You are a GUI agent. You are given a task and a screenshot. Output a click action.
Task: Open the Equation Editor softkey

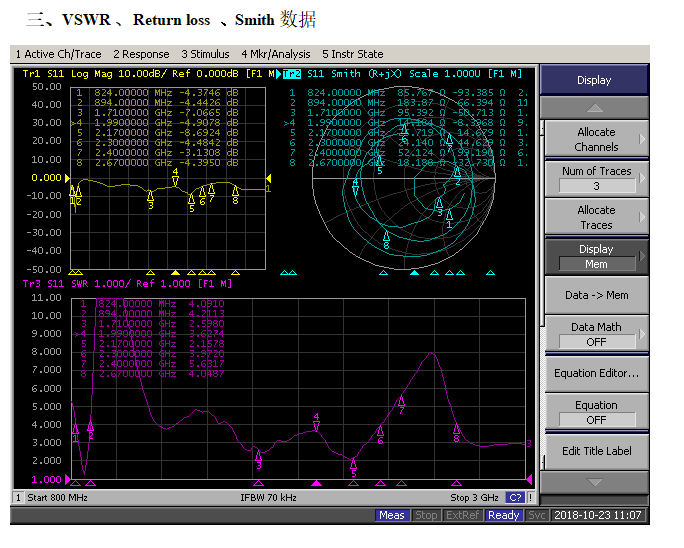[596, 373]
